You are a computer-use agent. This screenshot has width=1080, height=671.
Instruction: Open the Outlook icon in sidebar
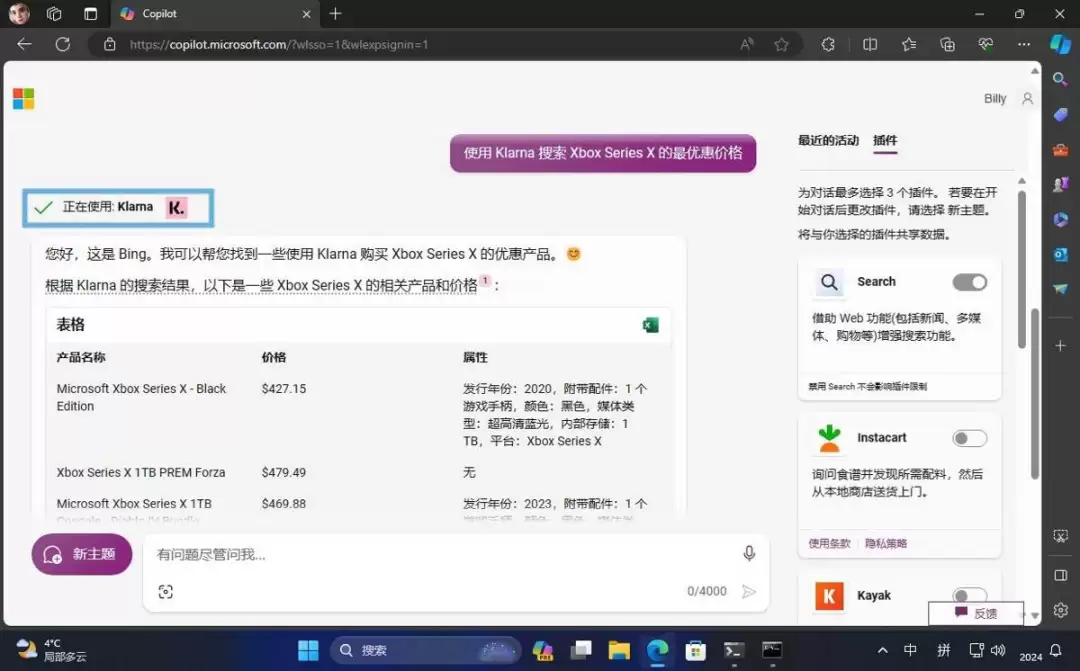(1060, 254)
